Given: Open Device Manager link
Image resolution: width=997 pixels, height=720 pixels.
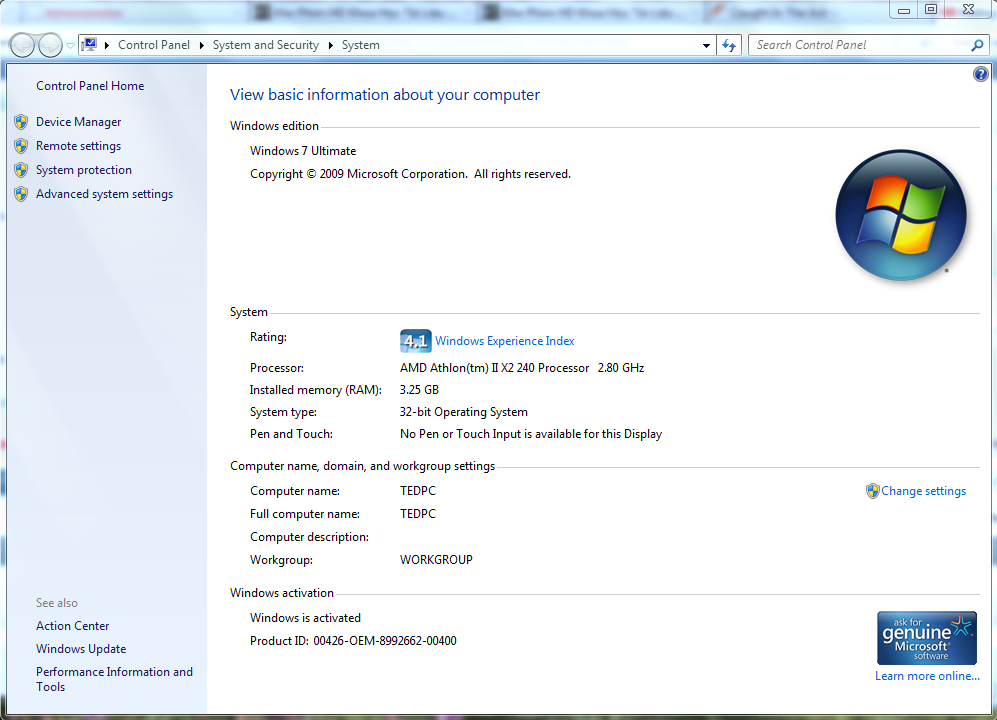Looking at the screenshot, I should pyautogui.click(x=79, y=121).
